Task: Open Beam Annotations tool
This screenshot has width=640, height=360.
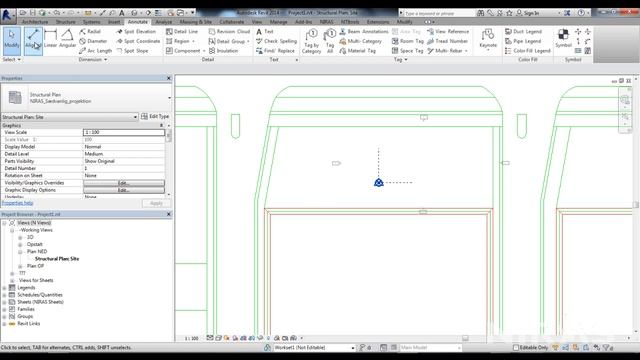Action: point(364,31)
